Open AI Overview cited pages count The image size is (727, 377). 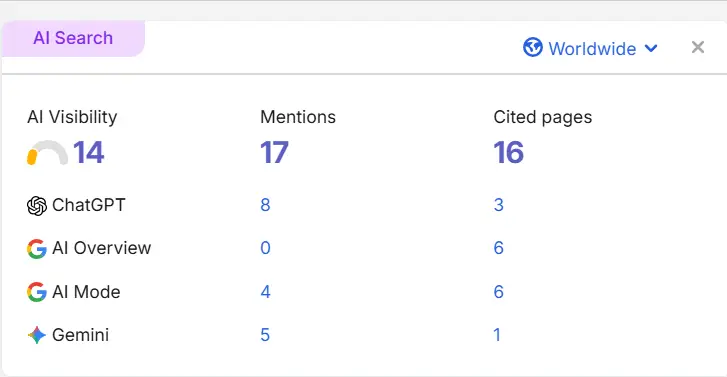pyautogui.click(x=498, y=248)
